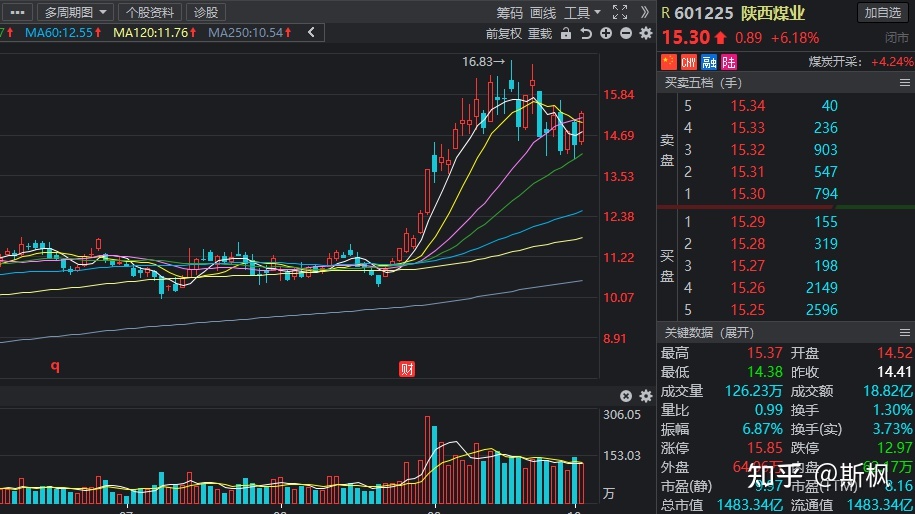Click the MA250:10.54 indicator label
Viewport: 915px width, 514px height.
point(250,33)
